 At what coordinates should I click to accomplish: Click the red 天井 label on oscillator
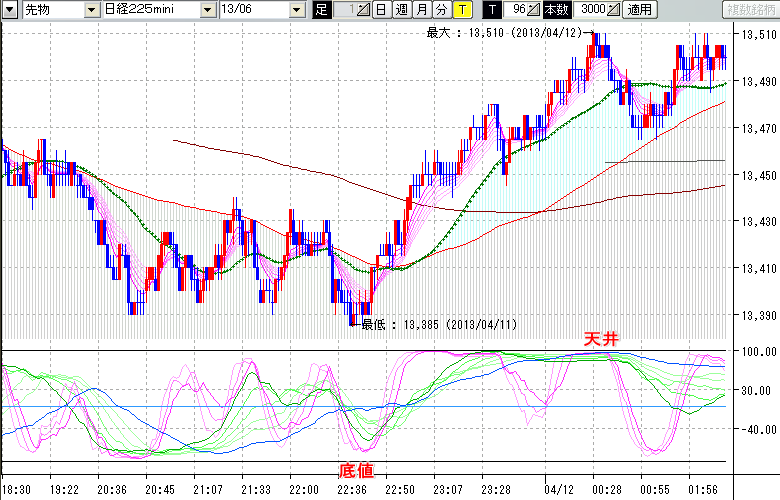pos(601,340)
